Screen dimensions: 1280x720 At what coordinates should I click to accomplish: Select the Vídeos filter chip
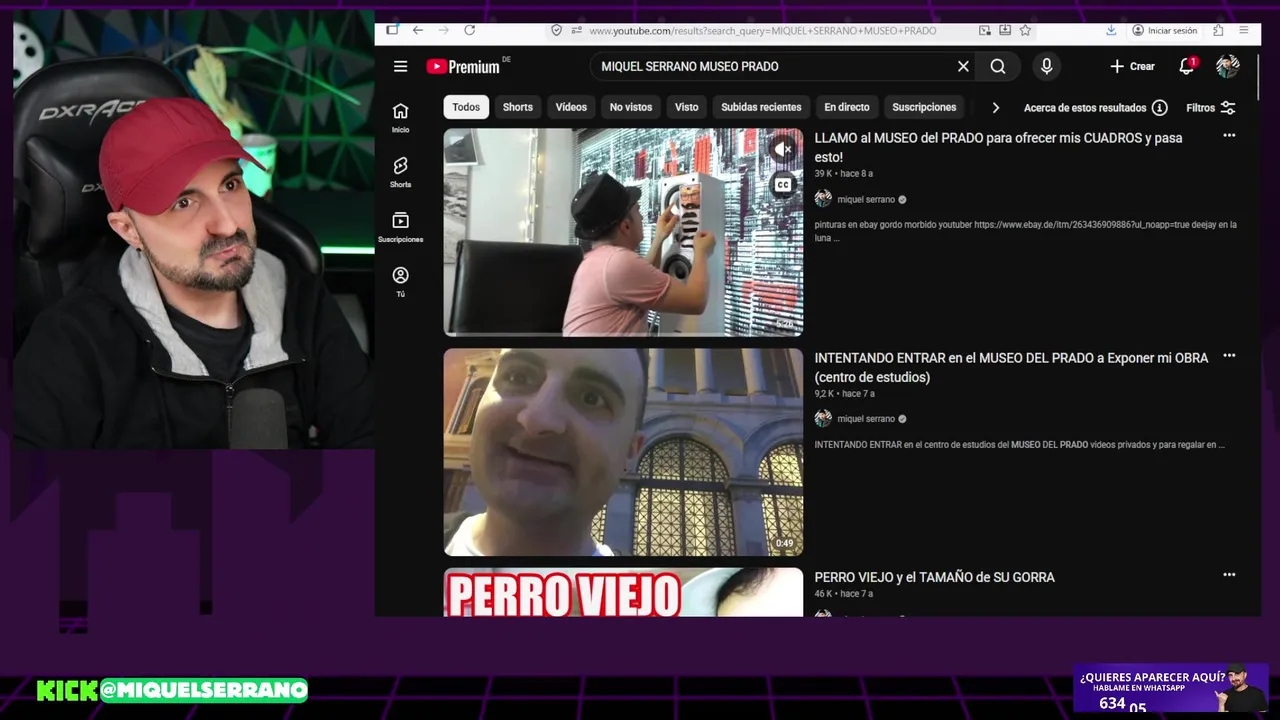pos(571,107)
